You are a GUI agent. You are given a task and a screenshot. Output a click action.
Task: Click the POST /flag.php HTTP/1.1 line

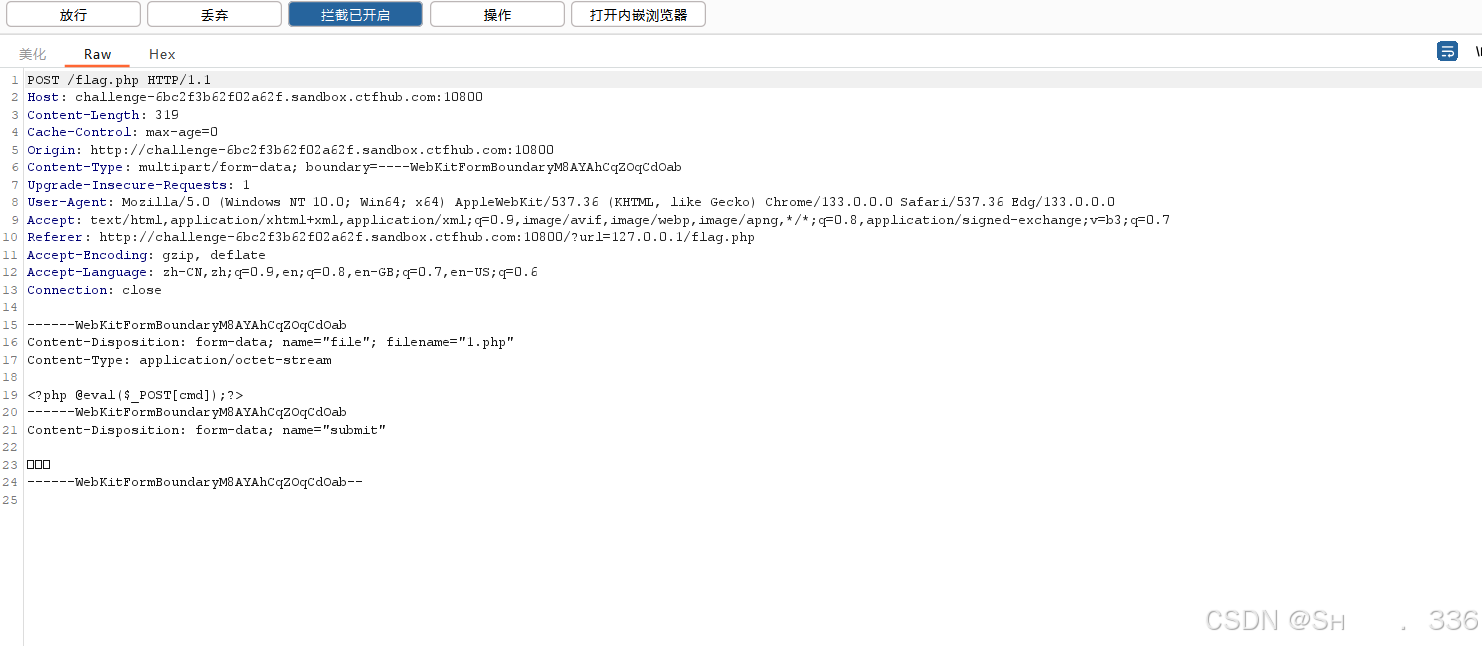click(x=119, y=80)
